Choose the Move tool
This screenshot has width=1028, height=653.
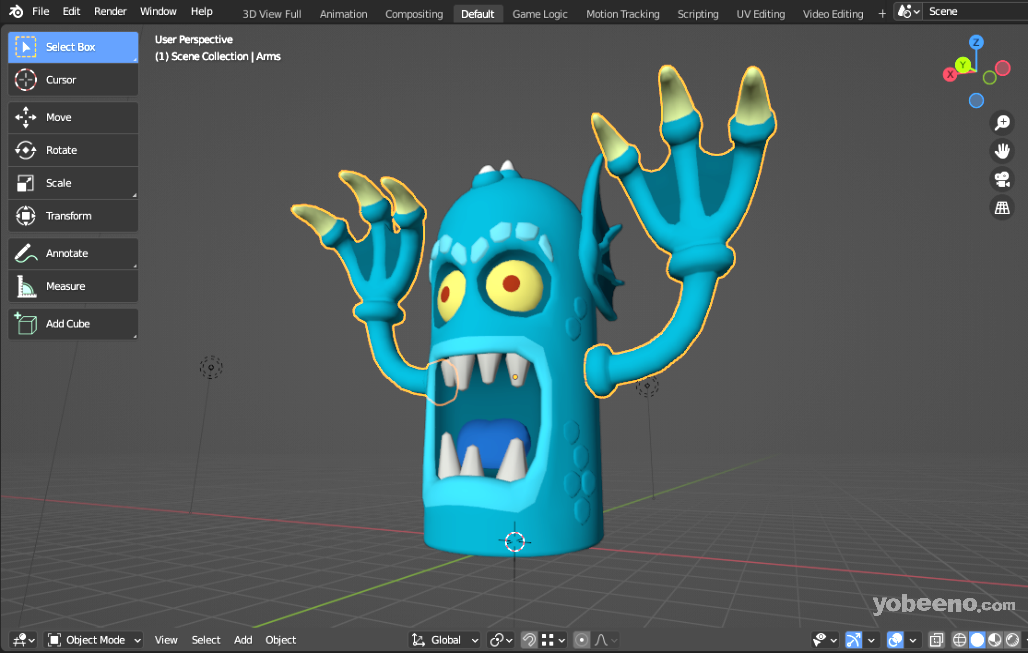(73, 117)
